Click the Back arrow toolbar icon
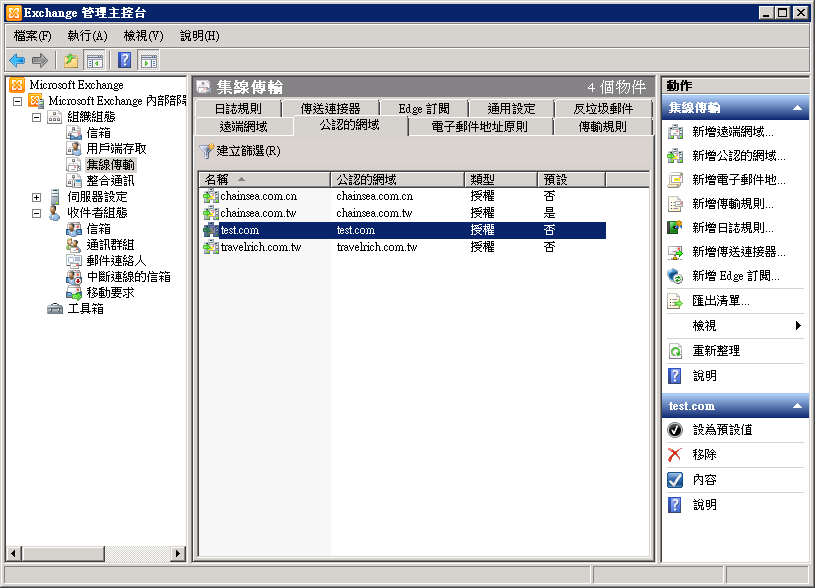 (x=17, y=61)
